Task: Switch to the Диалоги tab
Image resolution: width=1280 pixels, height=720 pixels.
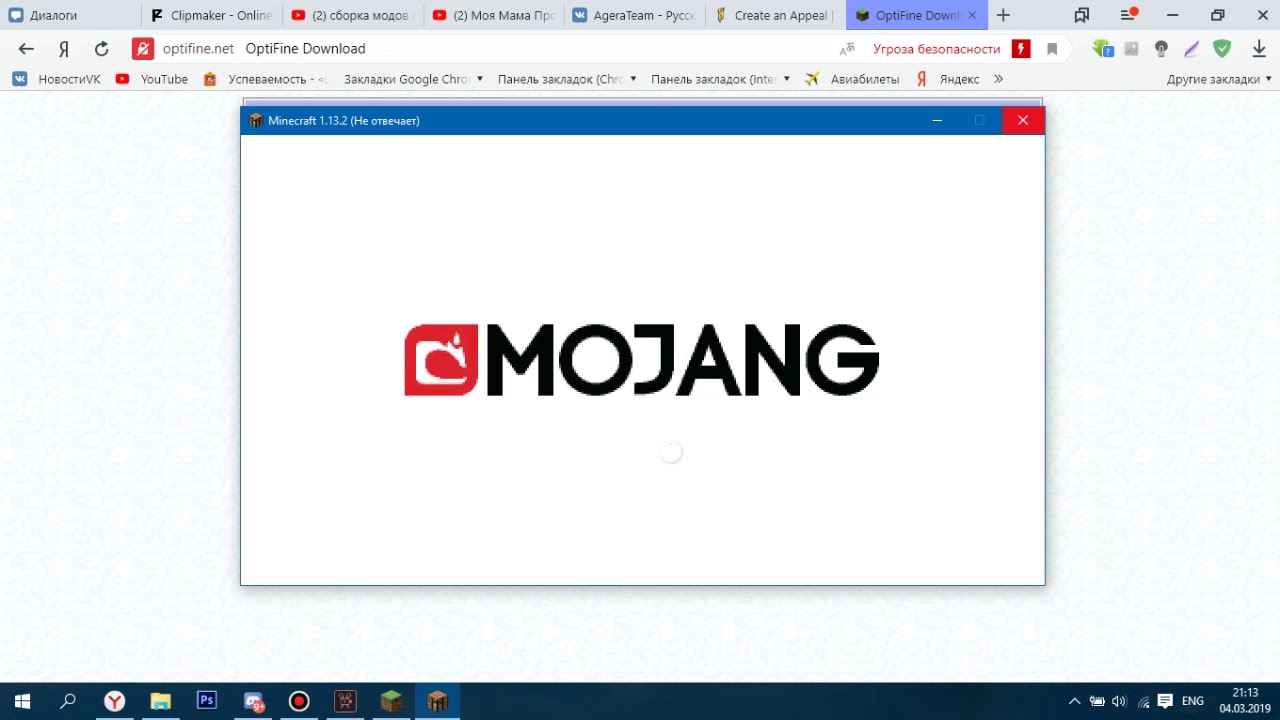Action: pos(70,15)
